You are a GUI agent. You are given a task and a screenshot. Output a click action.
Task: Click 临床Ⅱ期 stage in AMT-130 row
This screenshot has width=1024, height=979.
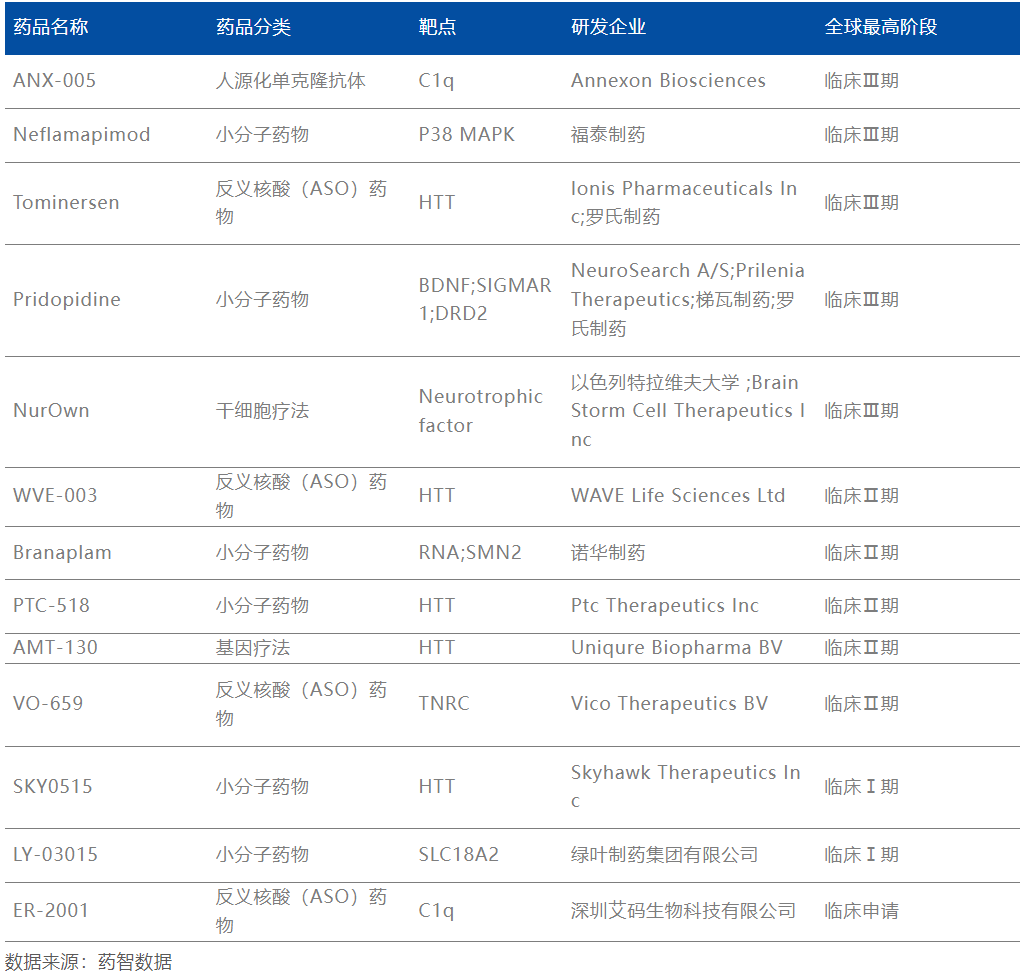click(861, 648)
